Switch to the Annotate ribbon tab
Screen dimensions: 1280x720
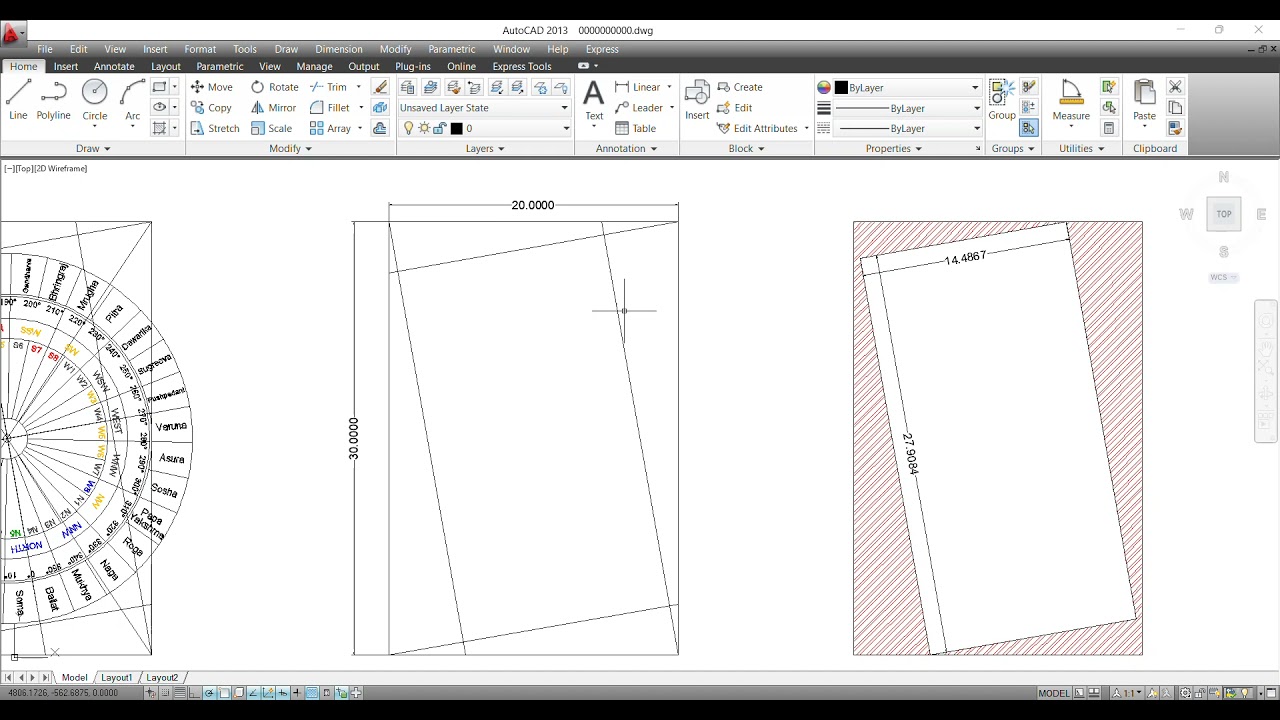[x=114, y=66]
